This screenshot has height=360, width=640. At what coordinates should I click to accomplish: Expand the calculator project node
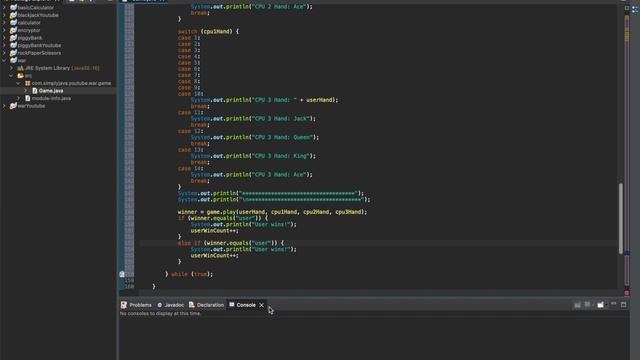[x=4, y=22]
